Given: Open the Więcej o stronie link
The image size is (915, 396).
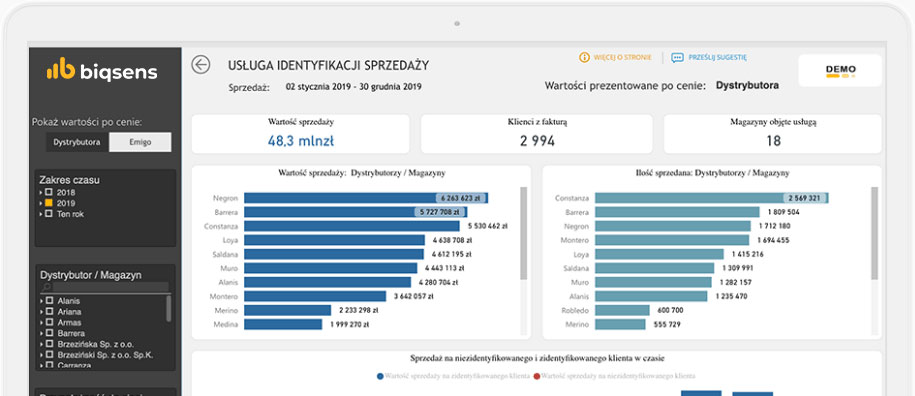Looking at the screenshot, I should pyautogui.click(x=622, y=57).
